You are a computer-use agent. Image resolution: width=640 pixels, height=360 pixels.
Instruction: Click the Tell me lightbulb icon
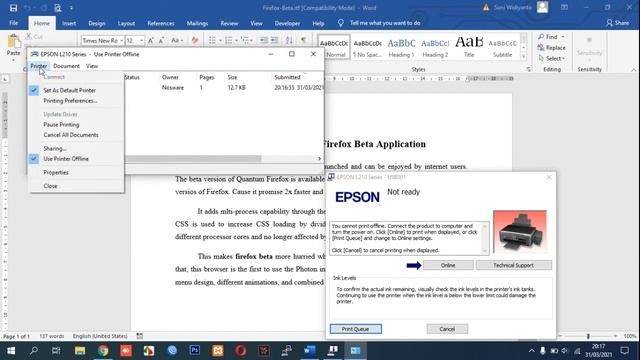340,23
